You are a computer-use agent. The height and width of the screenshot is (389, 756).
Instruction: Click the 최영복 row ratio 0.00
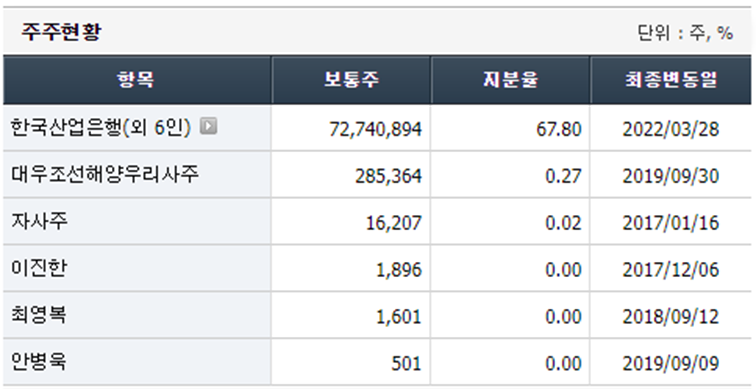(563, 317)
